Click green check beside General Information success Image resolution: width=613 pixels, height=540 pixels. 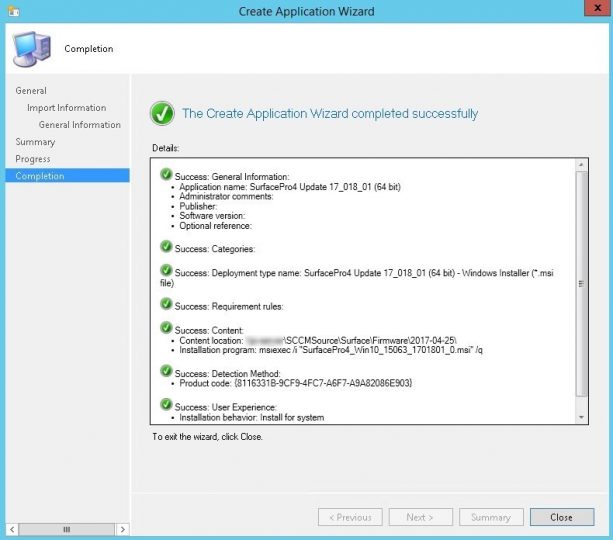pyautogui.click(x=165, y=175)
